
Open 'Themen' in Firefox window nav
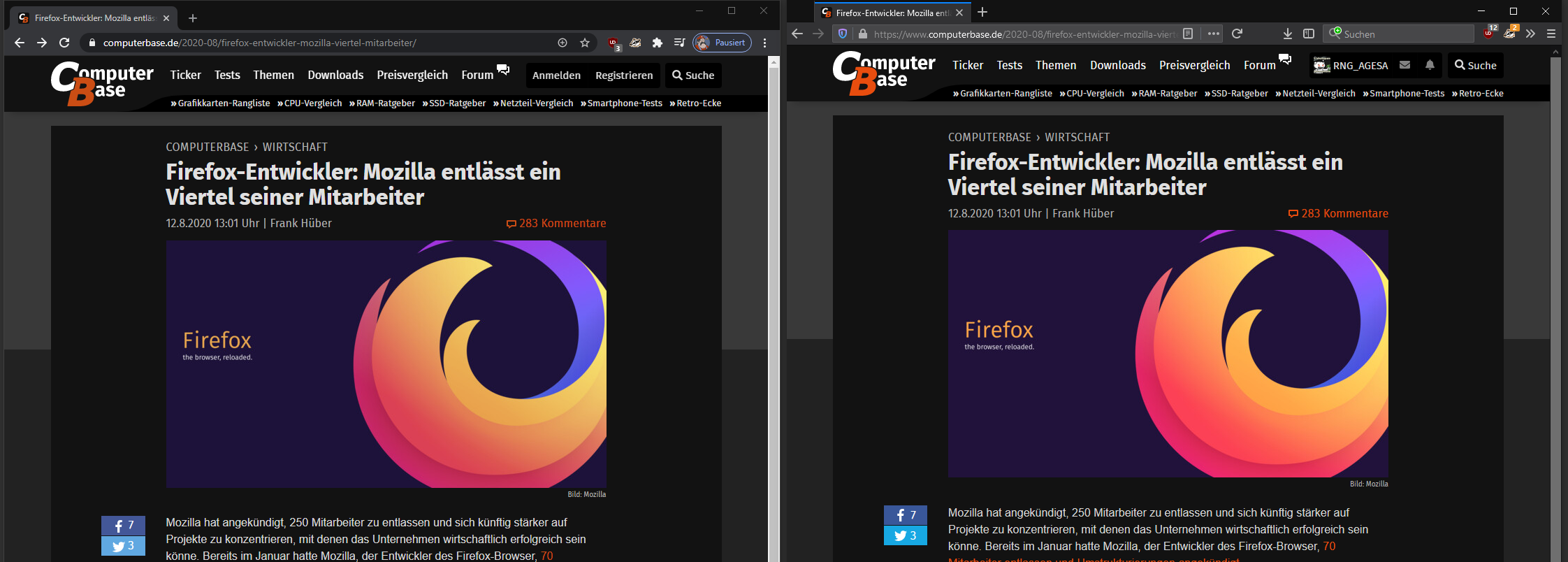point(1056,65)
